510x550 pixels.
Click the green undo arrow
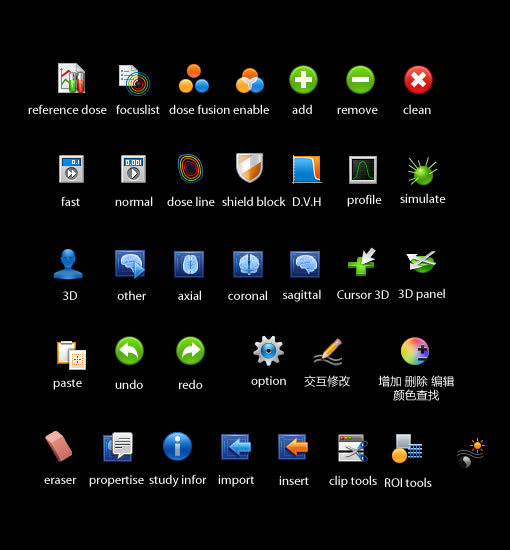[129, 351]
